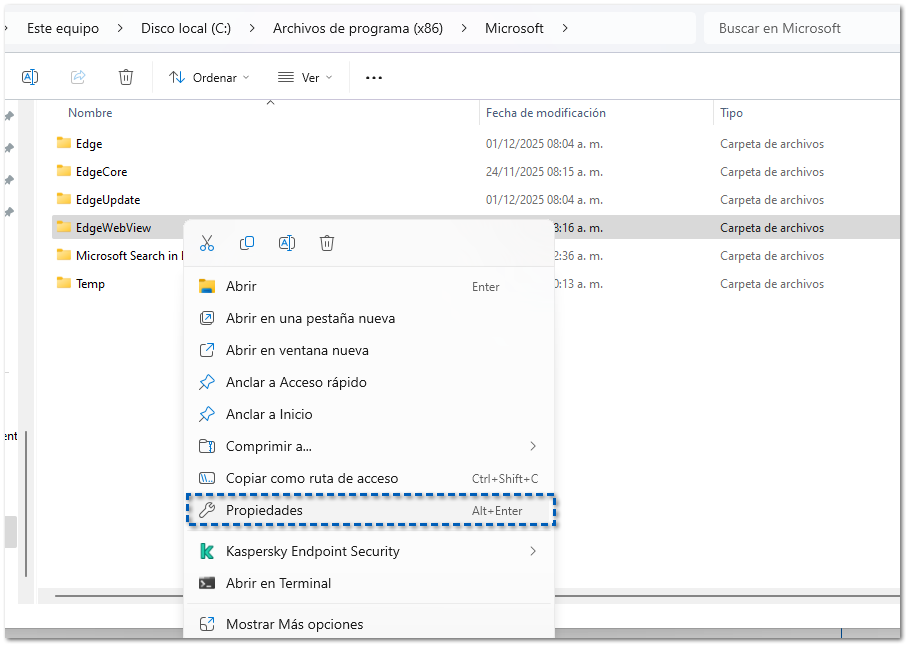Screen dimensions: 909x647
Task: Open the Ordenar sort dropdown
Action: coord(209,77)
